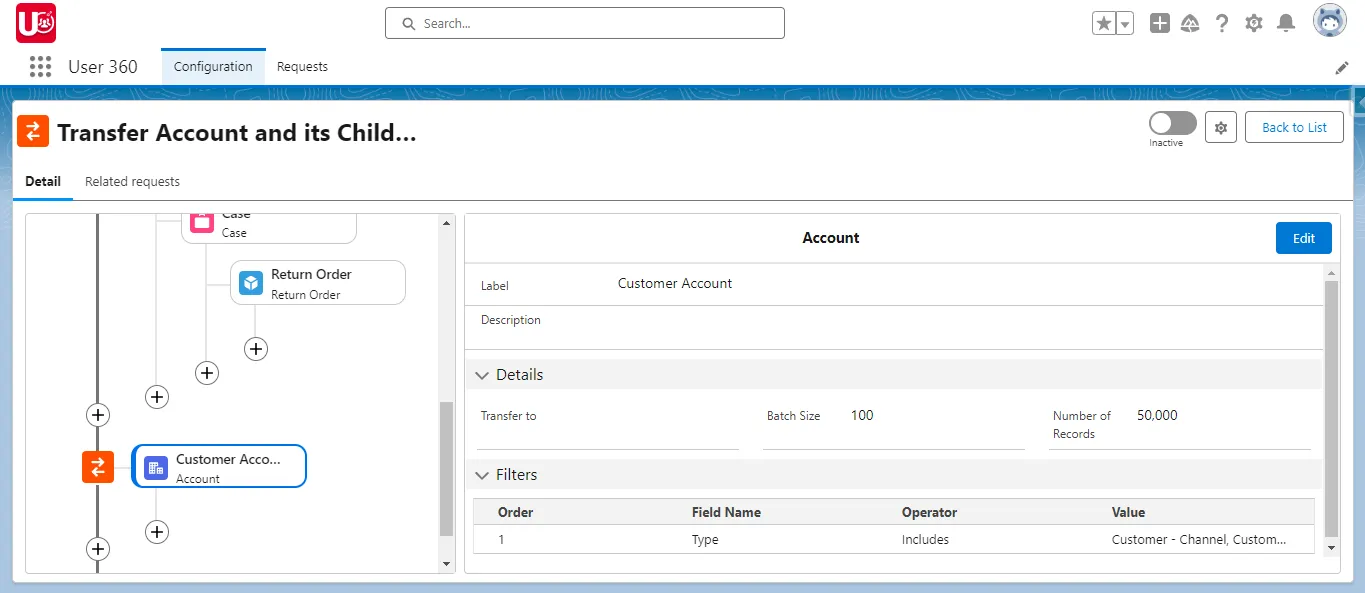Open Salesforce Setup via the gear icon
The height and width of the screenshot is (593, 1365).
pos(1254,22)
